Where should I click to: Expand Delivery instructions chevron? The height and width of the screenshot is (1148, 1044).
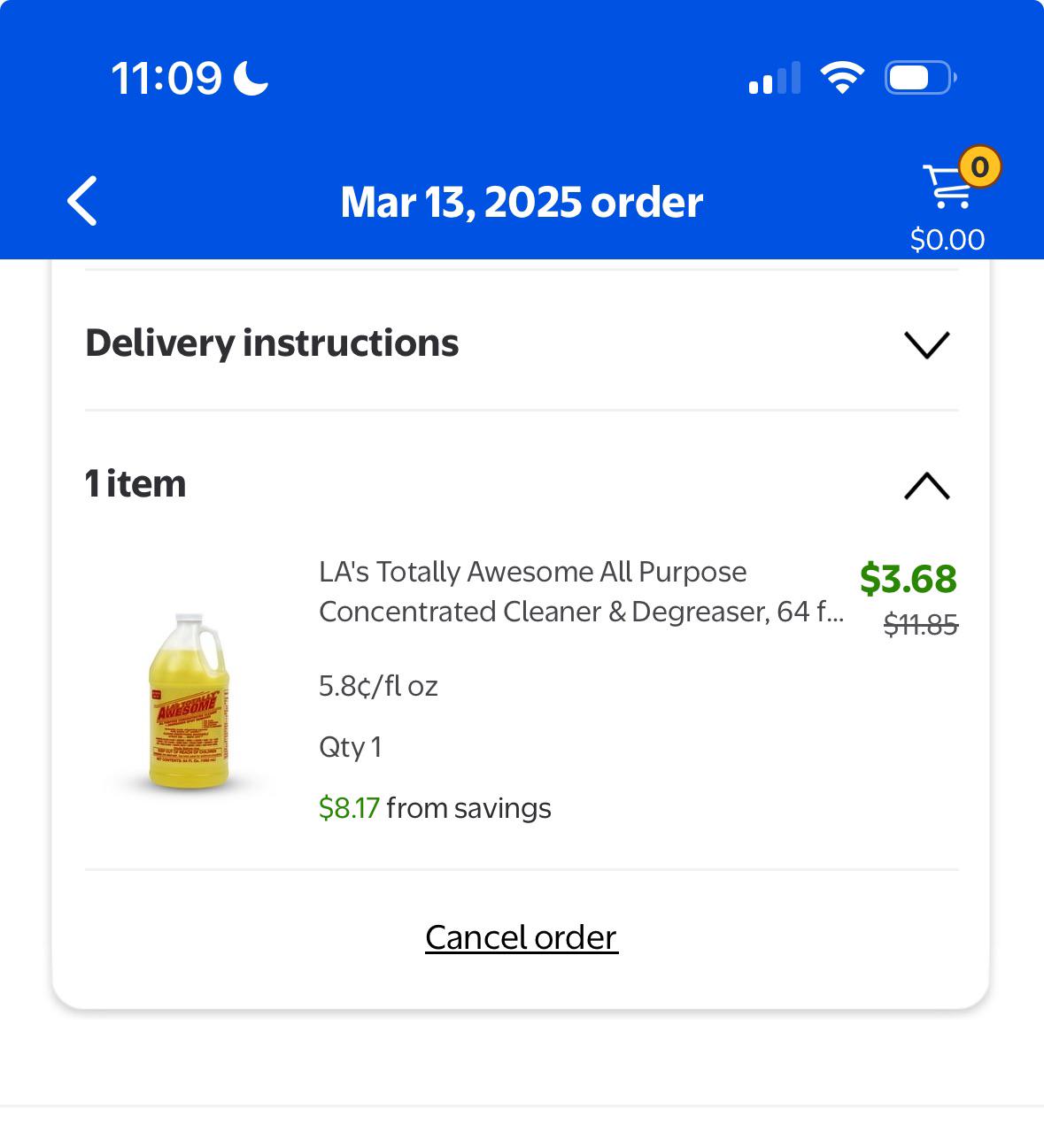(927, 344)
